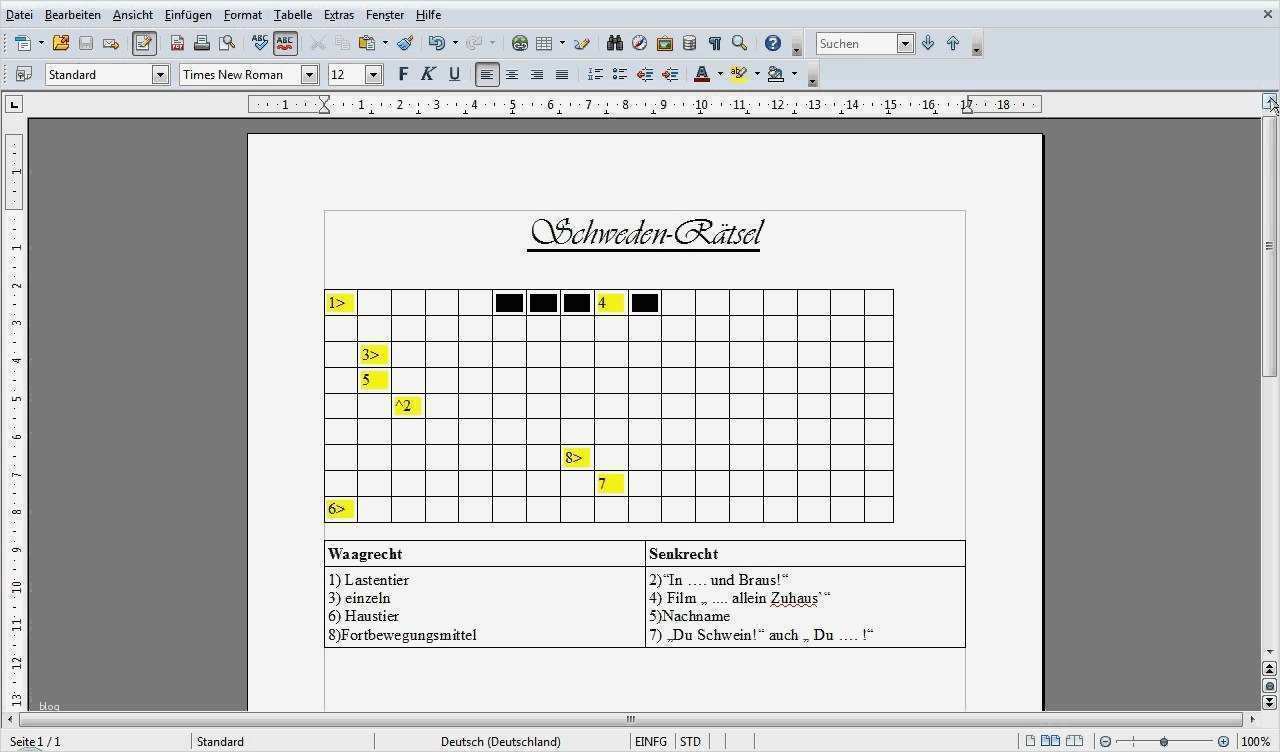
Task: Toggle italic K formatting
Action: pyautogui.click(x=428, y=74)
